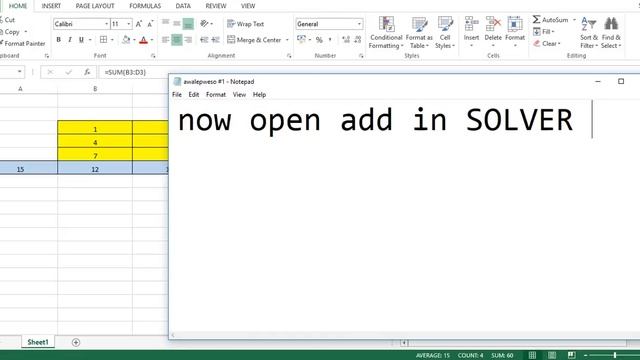
Task: Click the Decrease Decimal icon
Action: pos(358,40)
